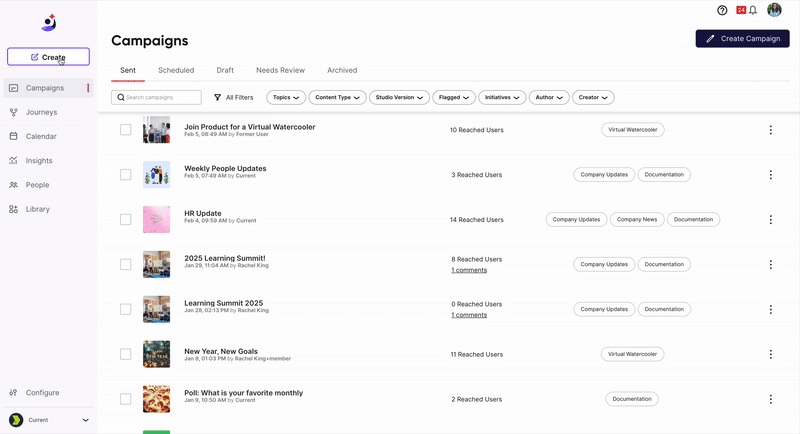This screenshot has width=800, height=434.
Task: Switch to the Archived tab
Action: click(x=342, y=70)
